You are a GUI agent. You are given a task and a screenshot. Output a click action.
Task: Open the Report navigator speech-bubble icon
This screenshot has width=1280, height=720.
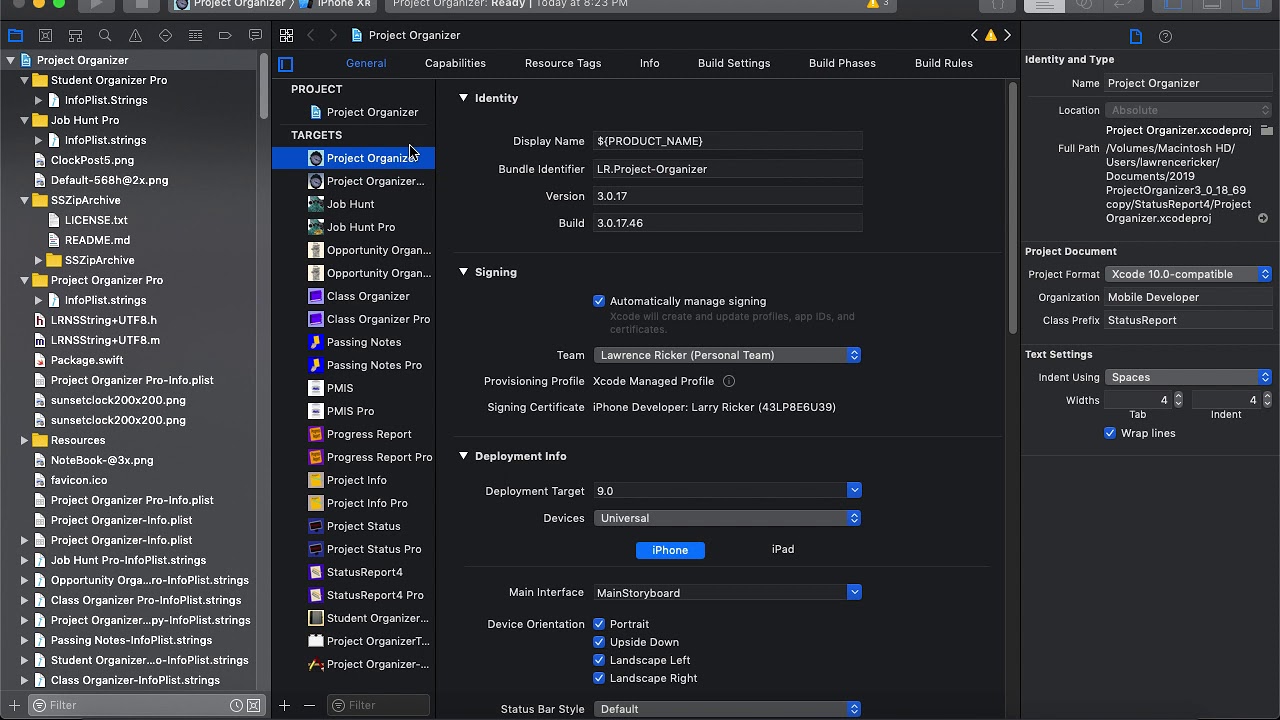[255, 35]
